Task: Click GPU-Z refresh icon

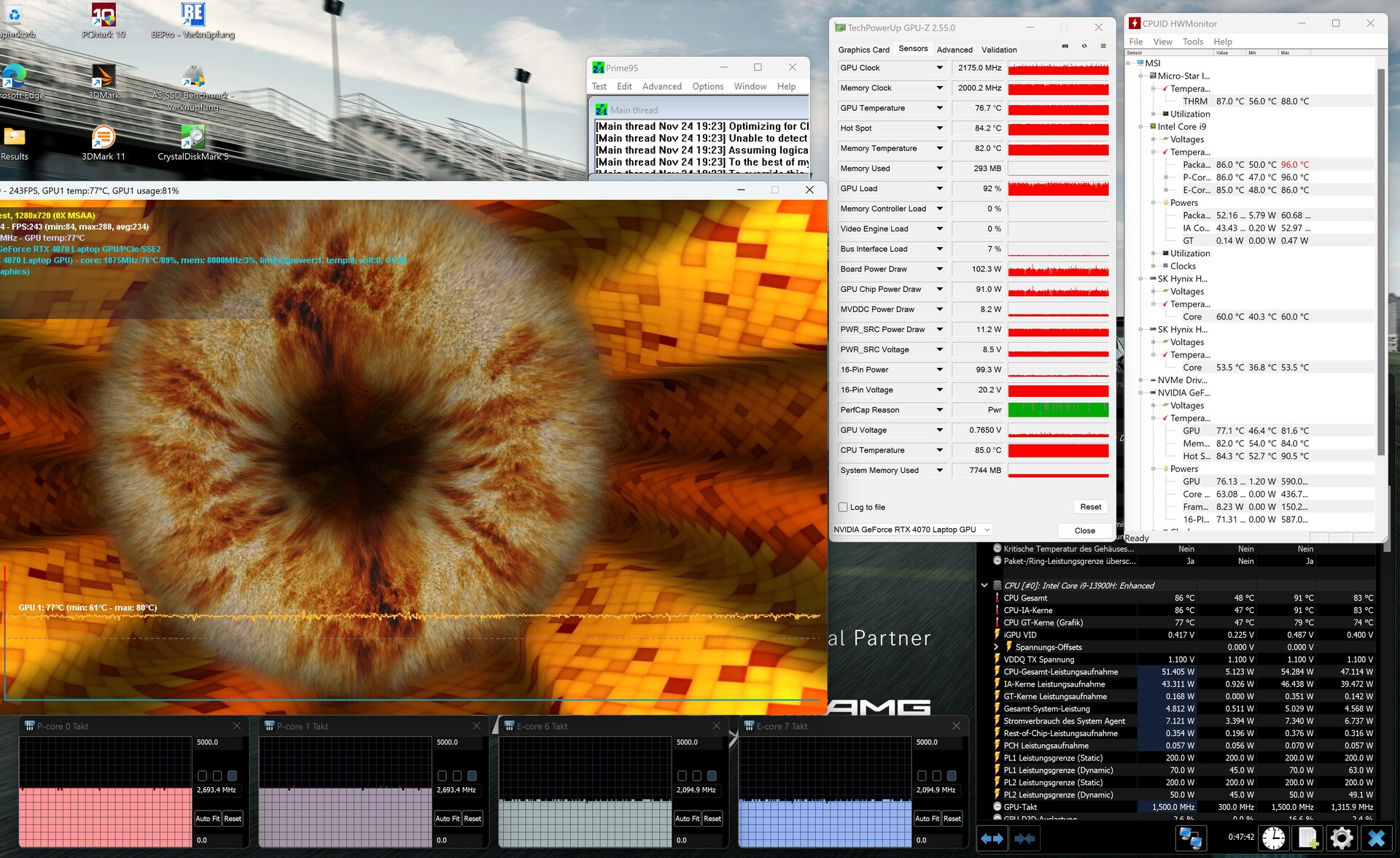Action: tap(1084, 46)
